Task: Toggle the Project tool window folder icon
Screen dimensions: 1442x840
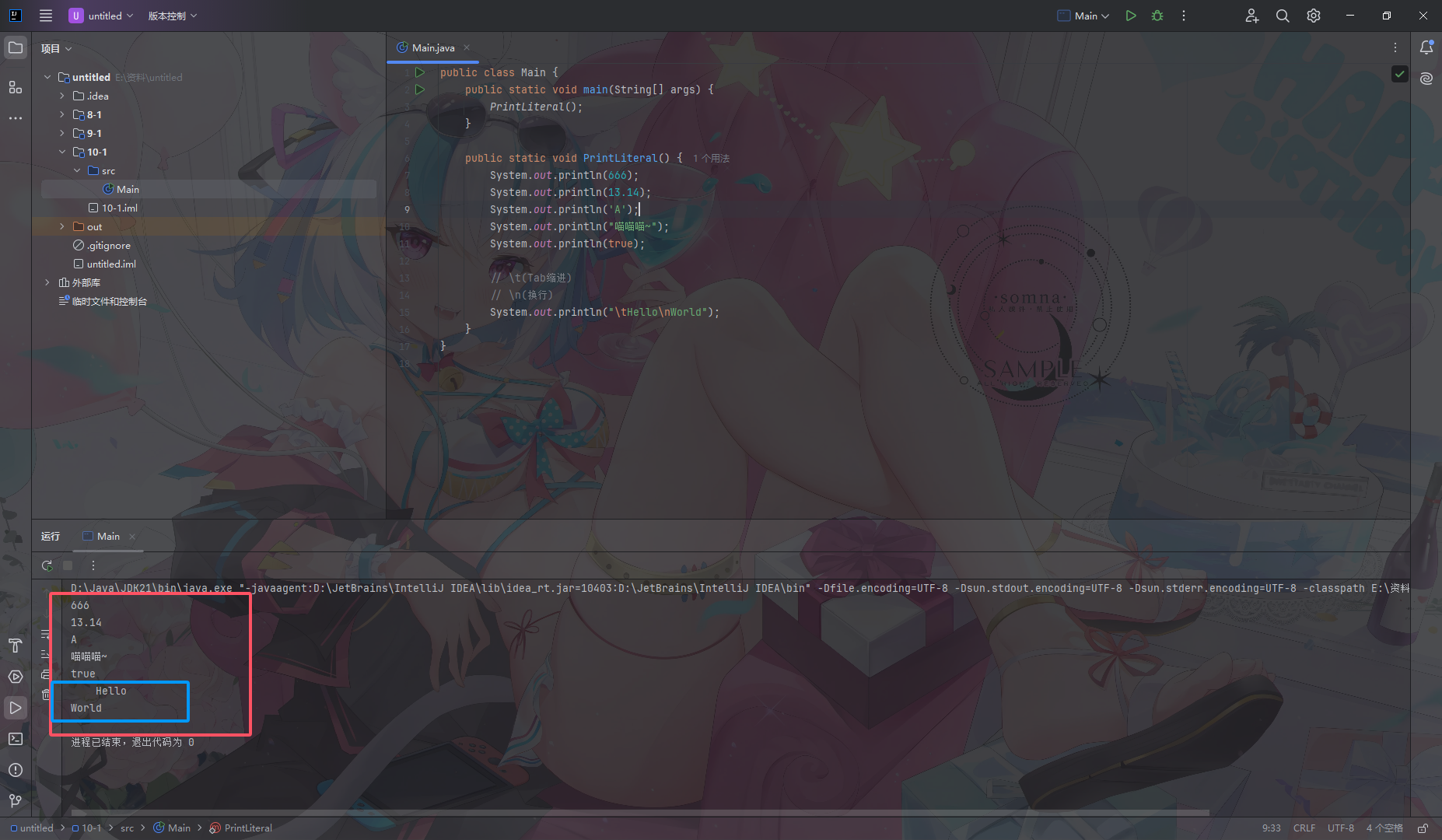Action: point(16,47)
